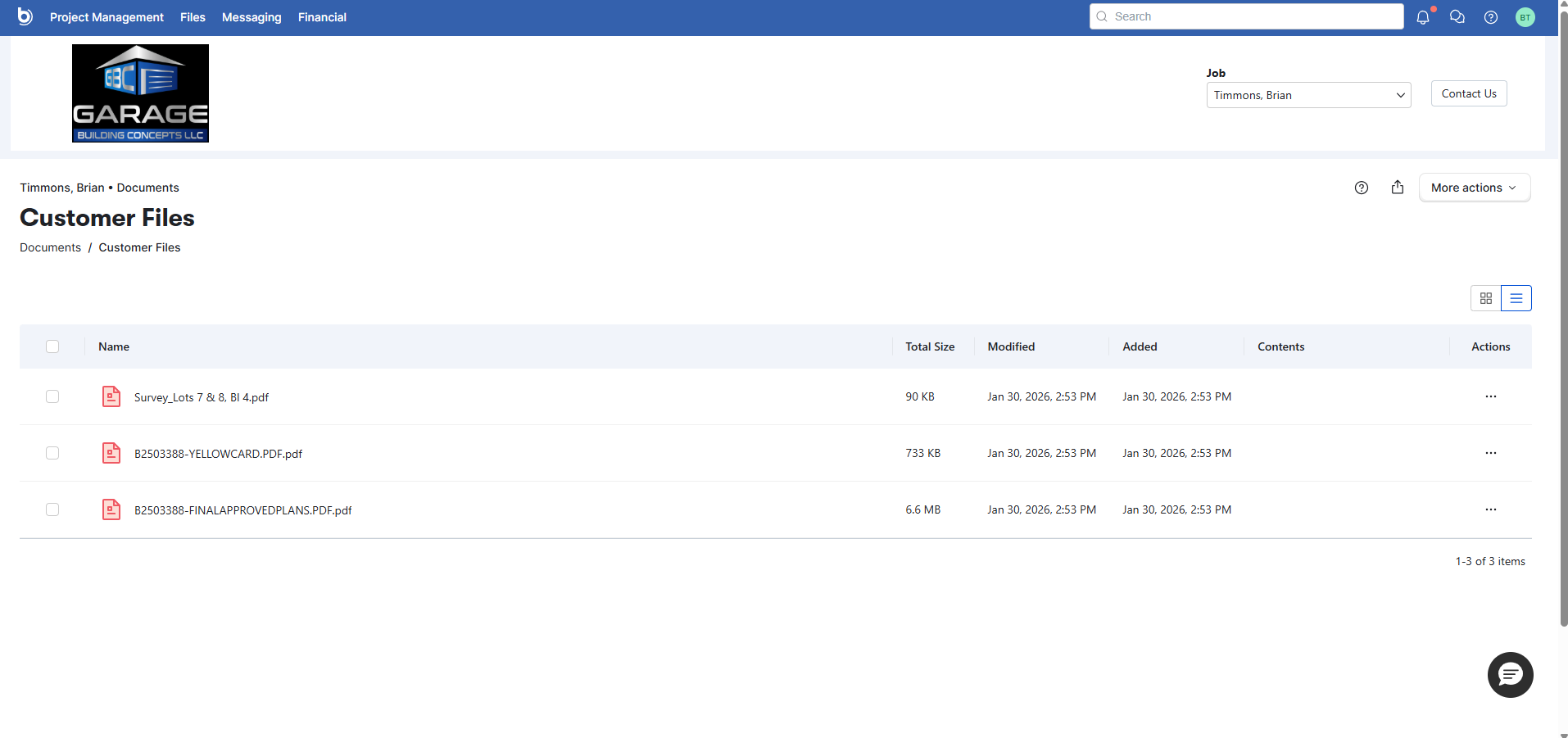Tick the checkbox for B2503388-YELLOWCARD.PDF.pdf
This screenshot has width=1568, height=738.
(52, 453)
